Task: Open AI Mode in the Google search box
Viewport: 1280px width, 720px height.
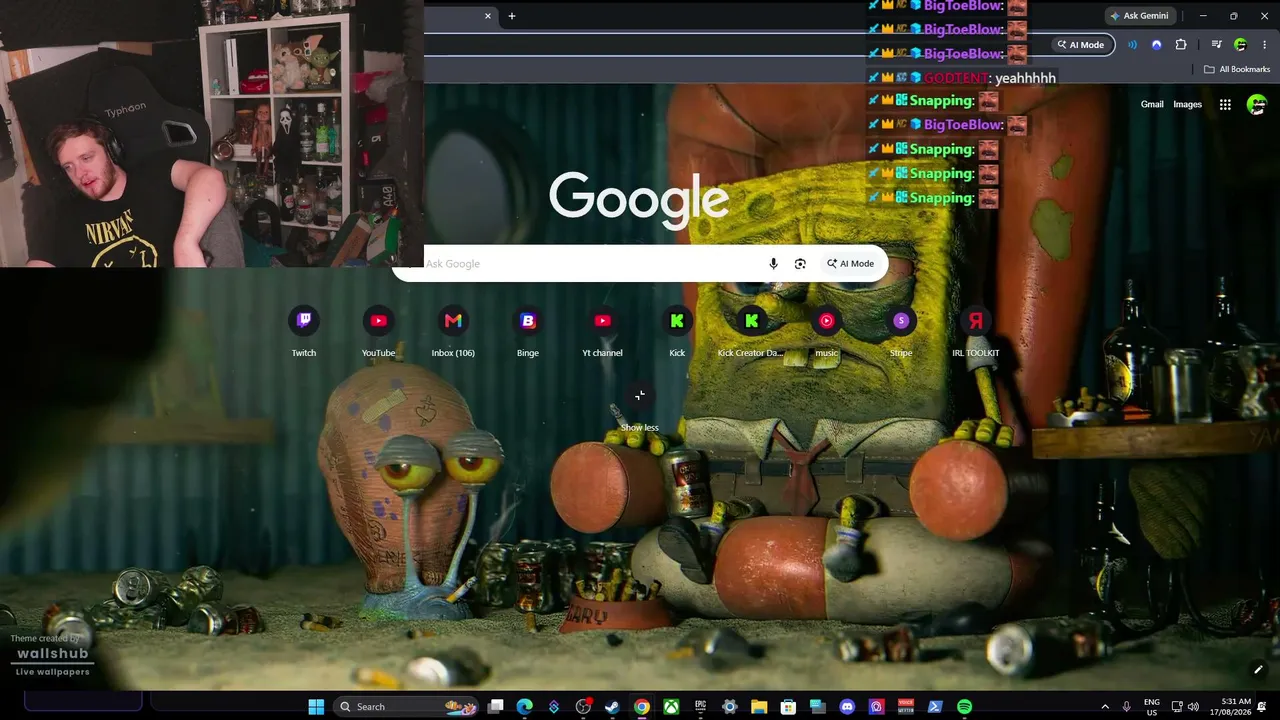Action: pos(850,264)
